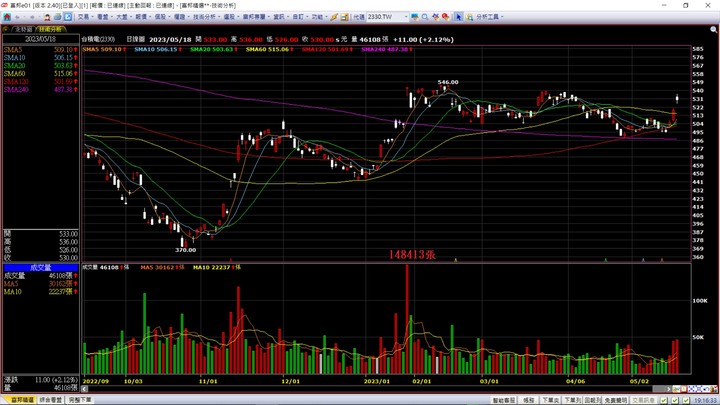Click the blue-orange star tool icon

[435, 17]
